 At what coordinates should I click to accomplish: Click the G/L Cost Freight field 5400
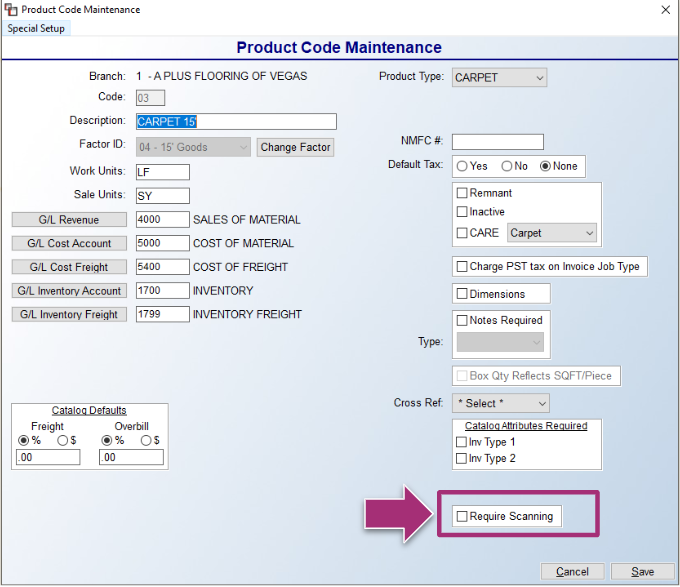click(163, 267)
